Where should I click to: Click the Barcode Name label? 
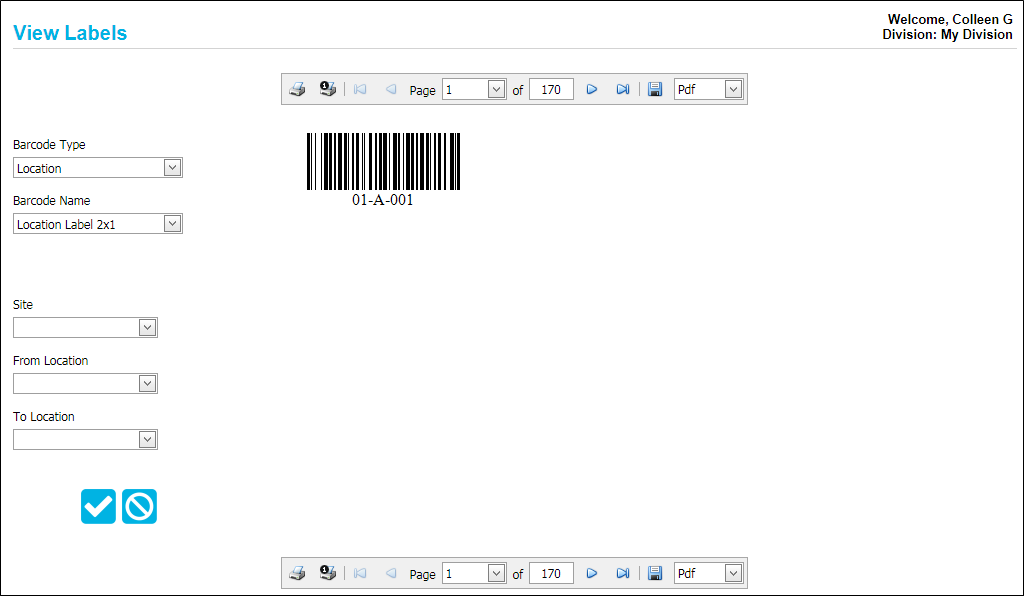52,200
